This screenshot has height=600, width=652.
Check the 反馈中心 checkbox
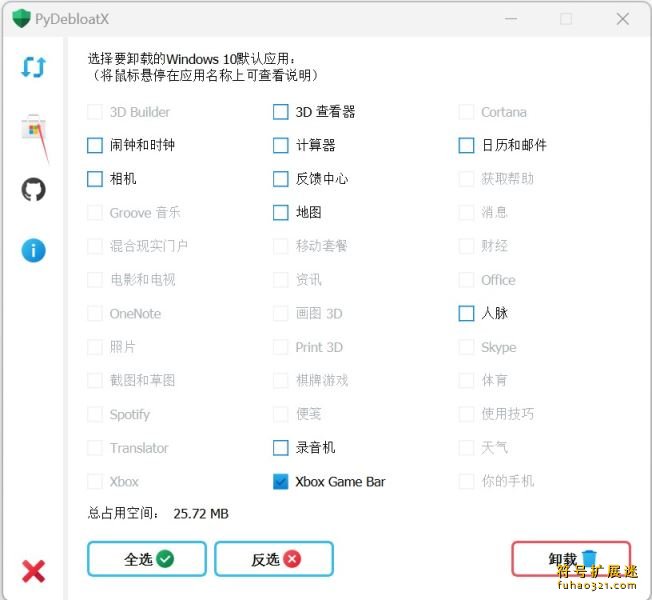coord(280,179)
